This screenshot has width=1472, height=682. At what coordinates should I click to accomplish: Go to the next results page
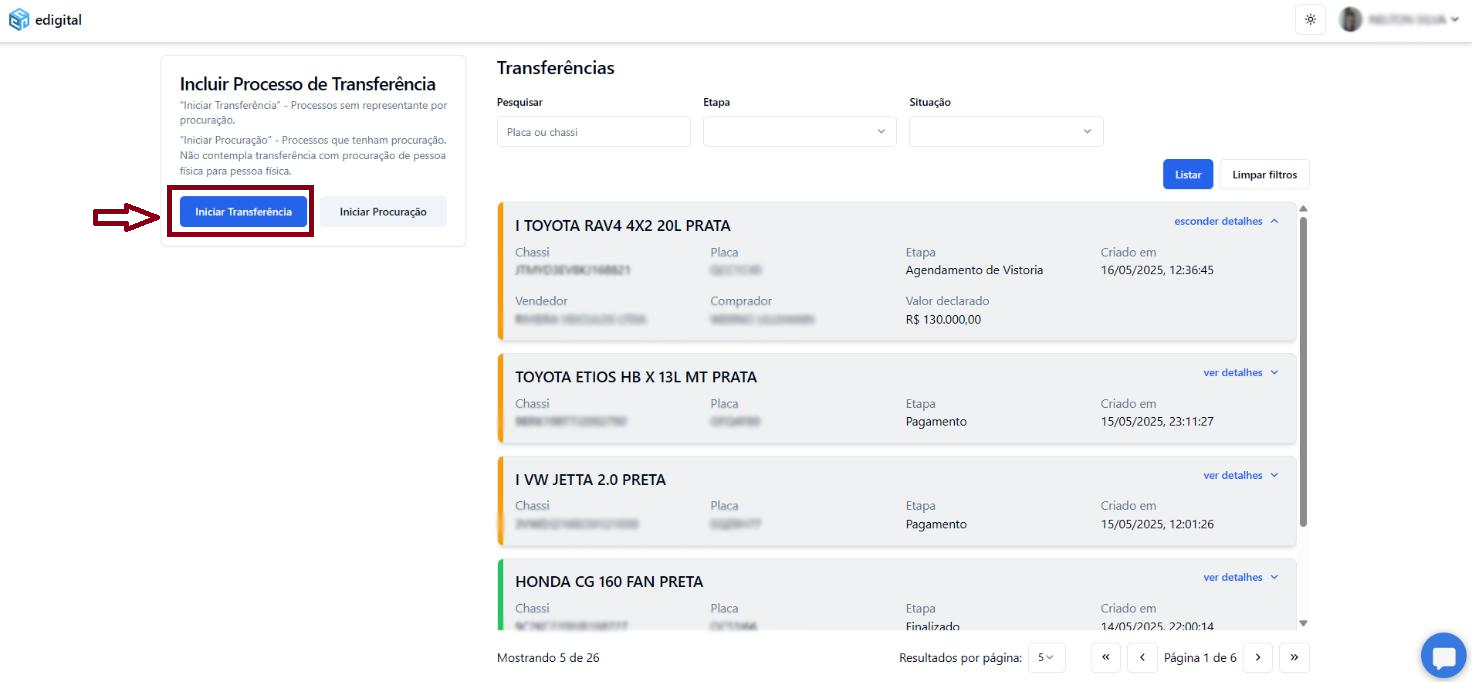pyautogui.click(x=1257, y=658)
